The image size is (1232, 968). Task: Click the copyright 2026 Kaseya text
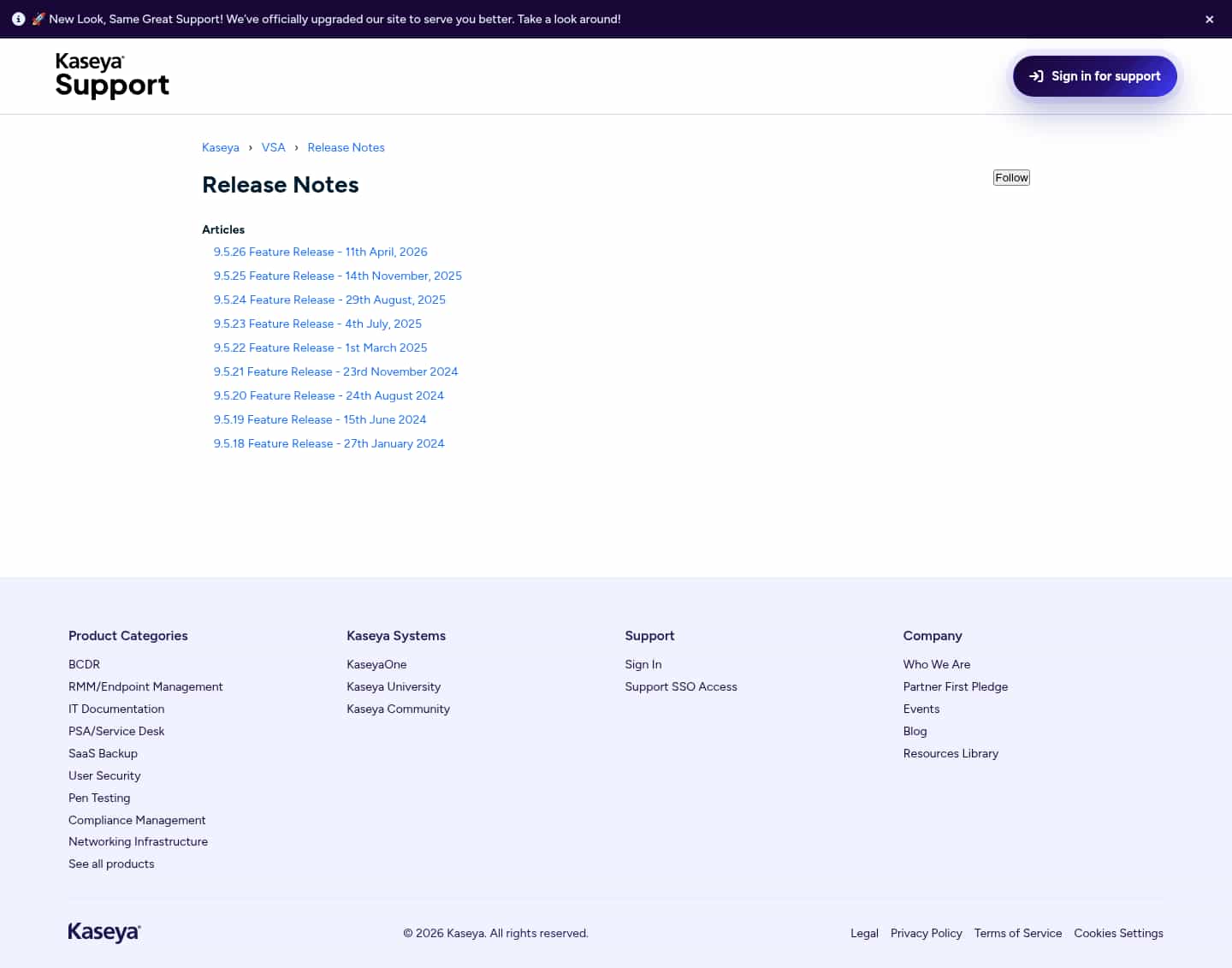495,933
